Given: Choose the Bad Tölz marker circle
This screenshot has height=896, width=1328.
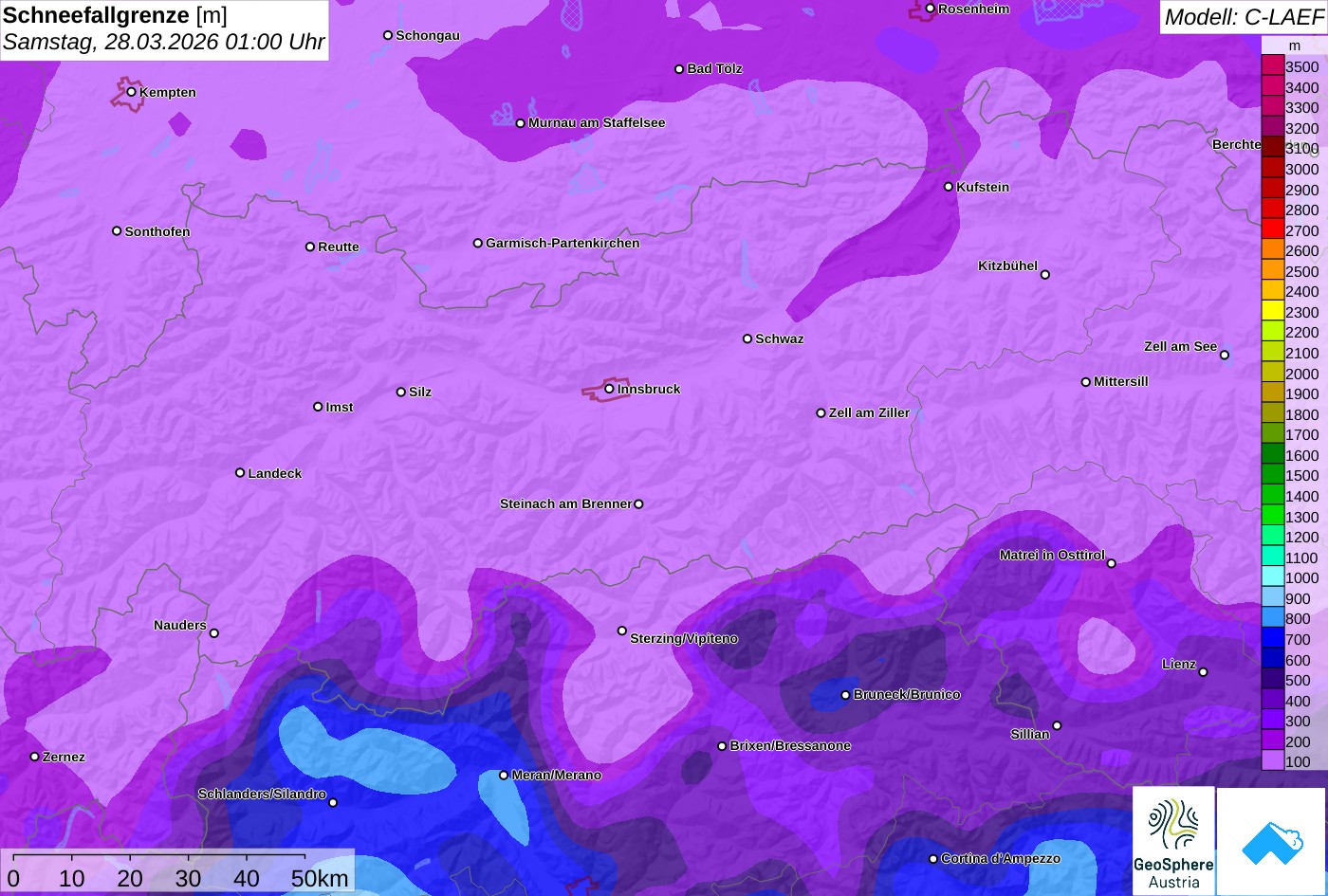Looking at the screenshot, I should [679, 68].
